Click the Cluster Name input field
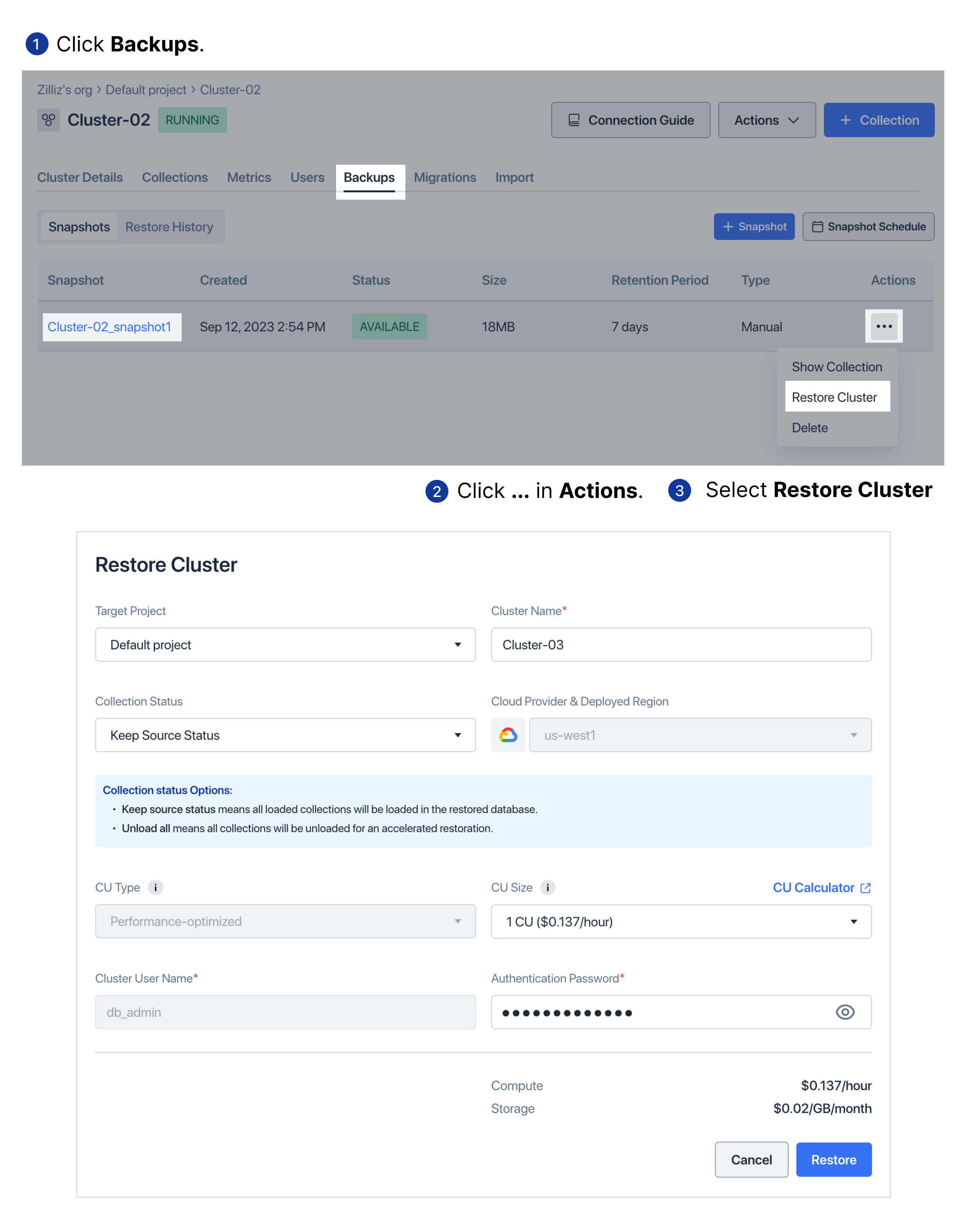 click(681, 645)
